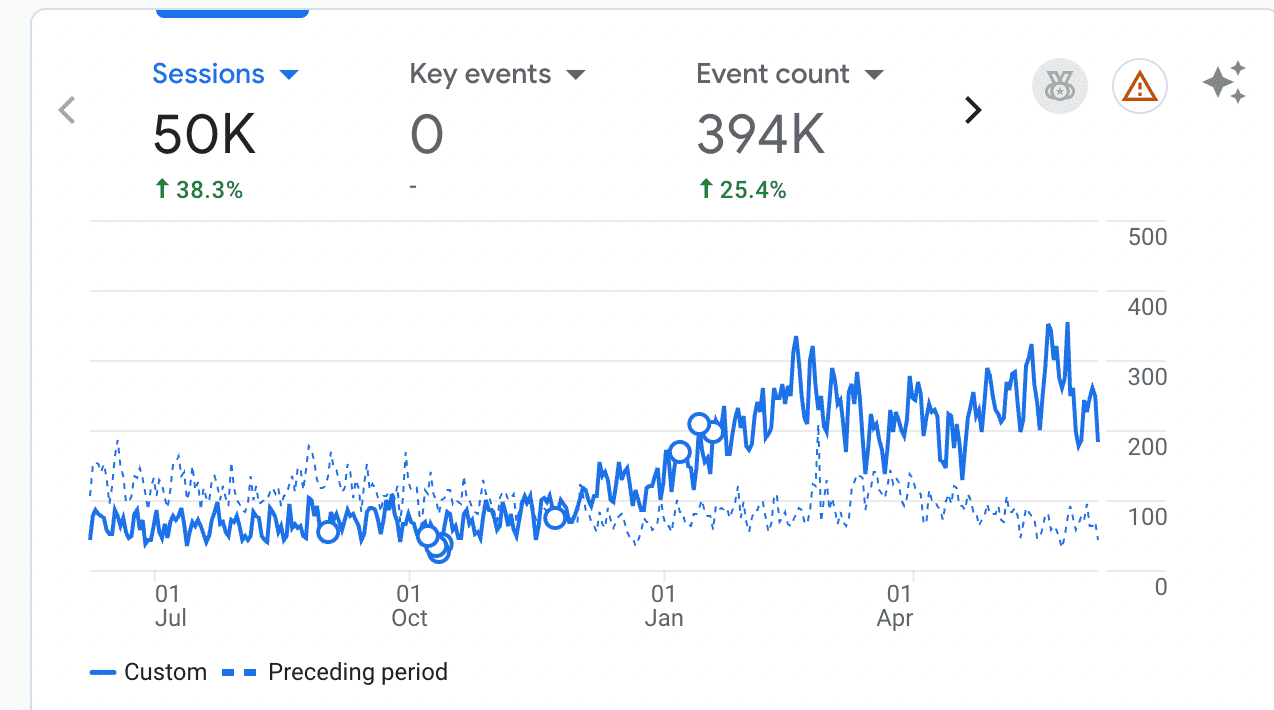Viewport: 1274px width, 710px height.
Task: Select the Event count 394K metric value
Action: pos(760,134)
